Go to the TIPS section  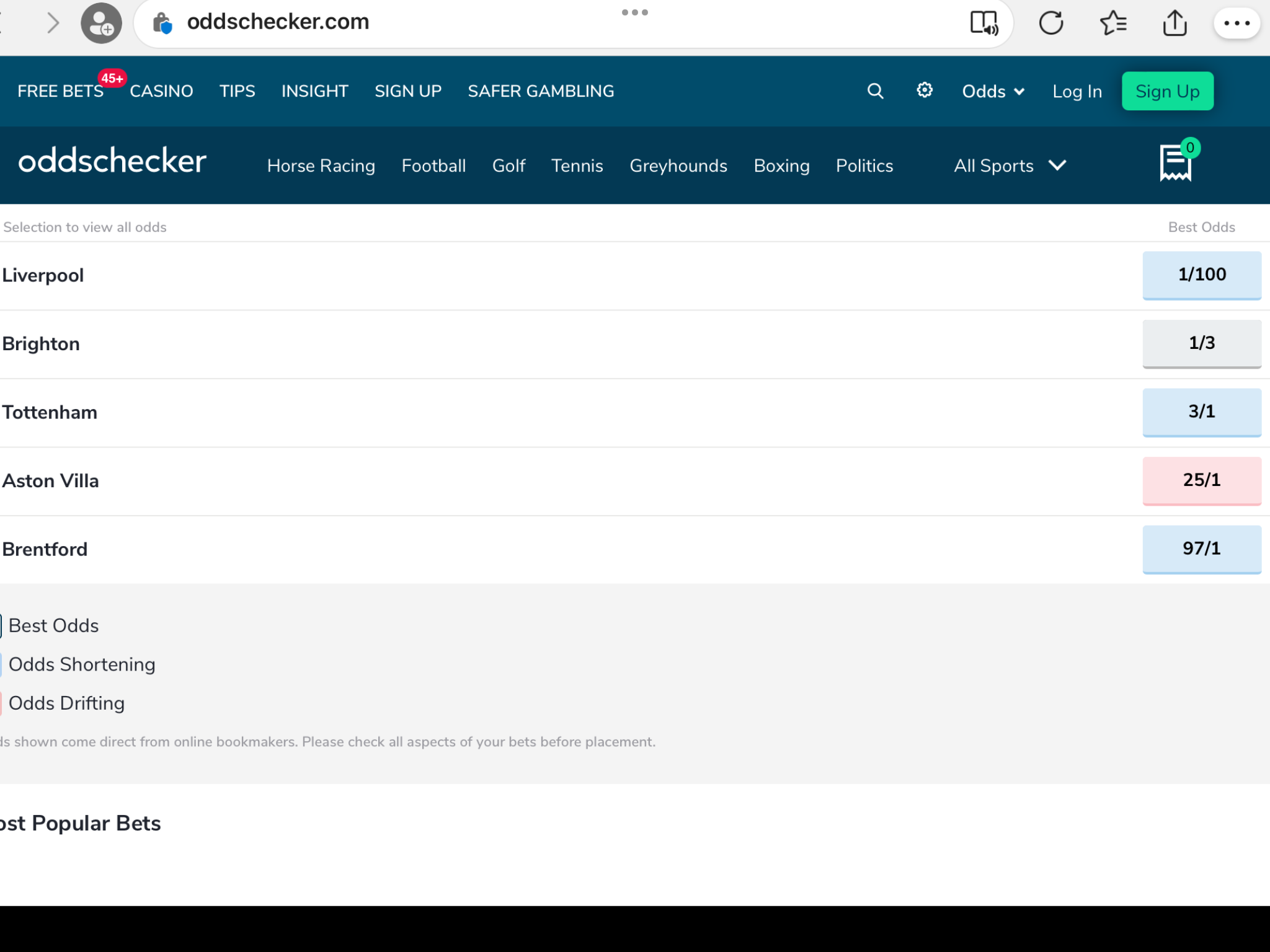[x=237, y=91]
